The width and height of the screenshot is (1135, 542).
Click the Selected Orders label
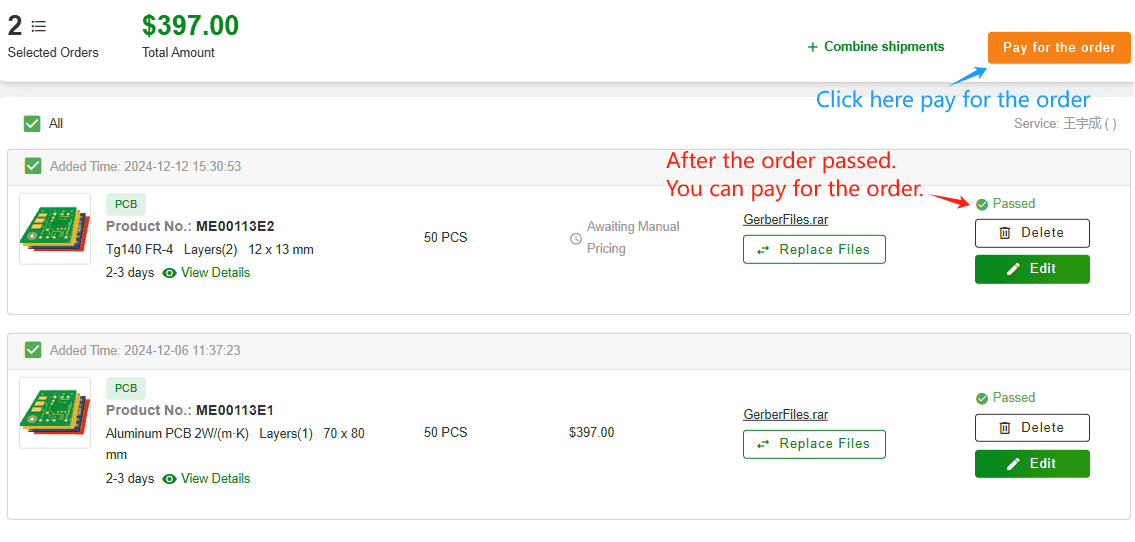(54, 52)
